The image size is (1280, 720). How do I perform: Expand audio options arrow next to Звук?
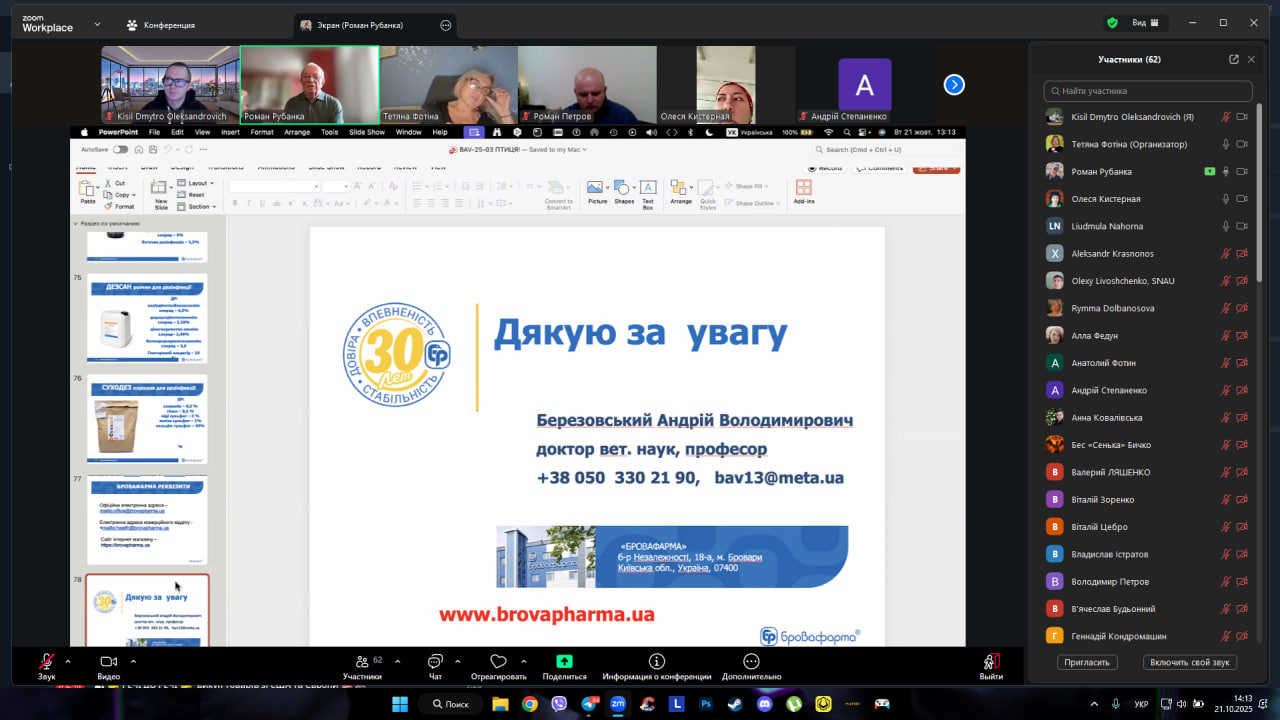click(x=68, y=661)
